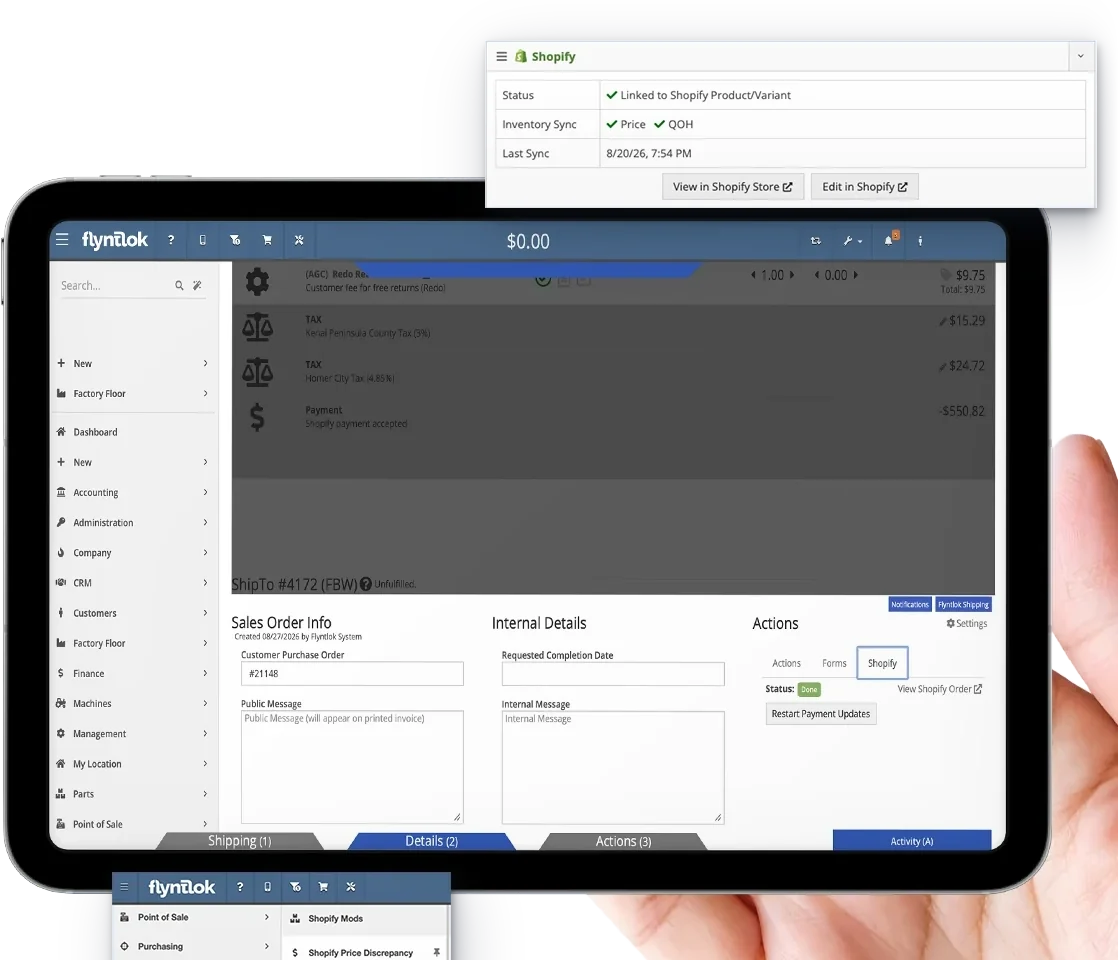This screenshot has width=1118, height=960.
Task: Click the Accounting bank icon in sidebar
Action: 61,492
